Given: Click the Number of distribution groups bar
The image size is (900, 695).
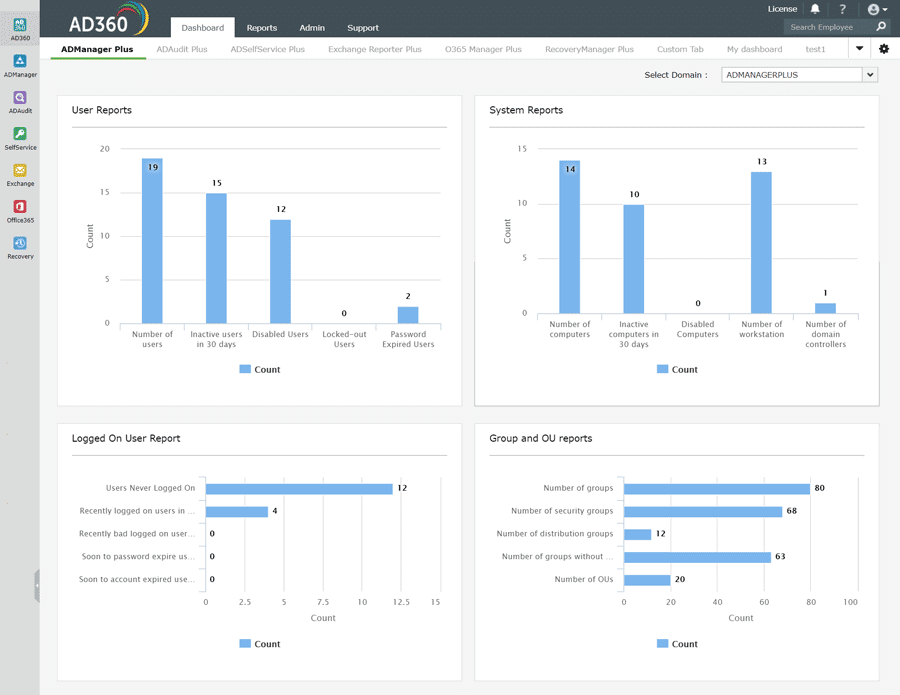Looking at the screenshot, I should [638, 534].
